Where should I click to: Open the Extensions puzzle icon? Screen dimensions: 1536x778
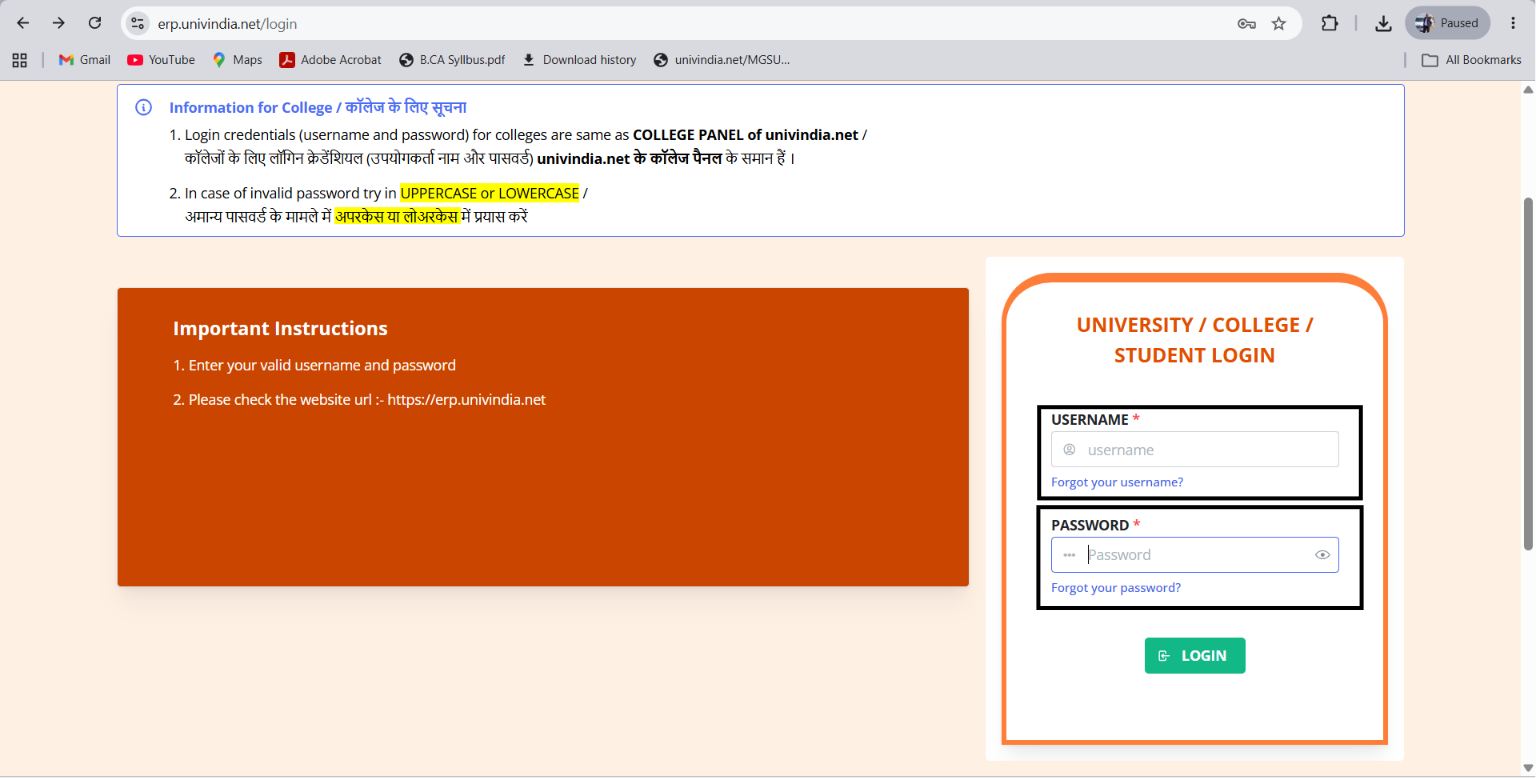tap(1330, 23)
